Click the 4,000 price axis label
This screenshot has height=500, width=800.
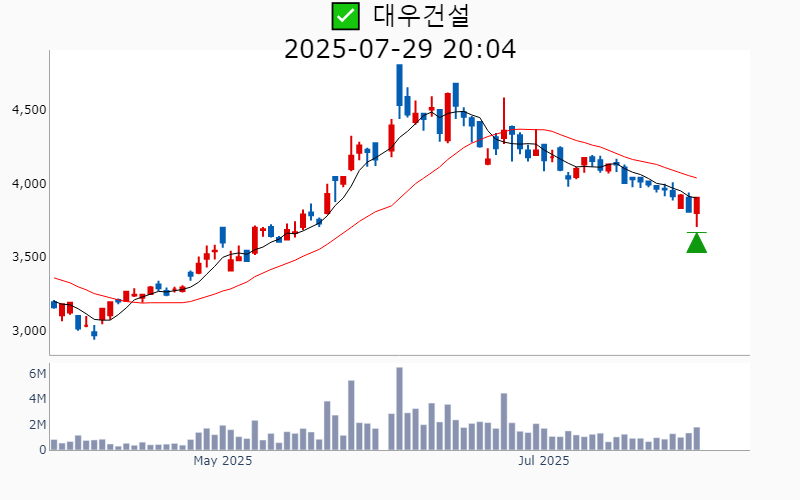pos(29,184)
